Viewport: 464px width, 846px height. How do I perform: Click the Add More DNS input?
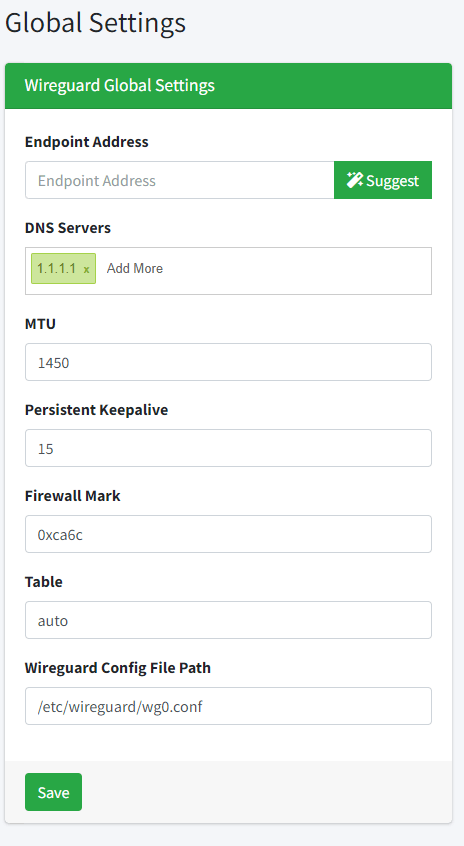coord(135,268)
